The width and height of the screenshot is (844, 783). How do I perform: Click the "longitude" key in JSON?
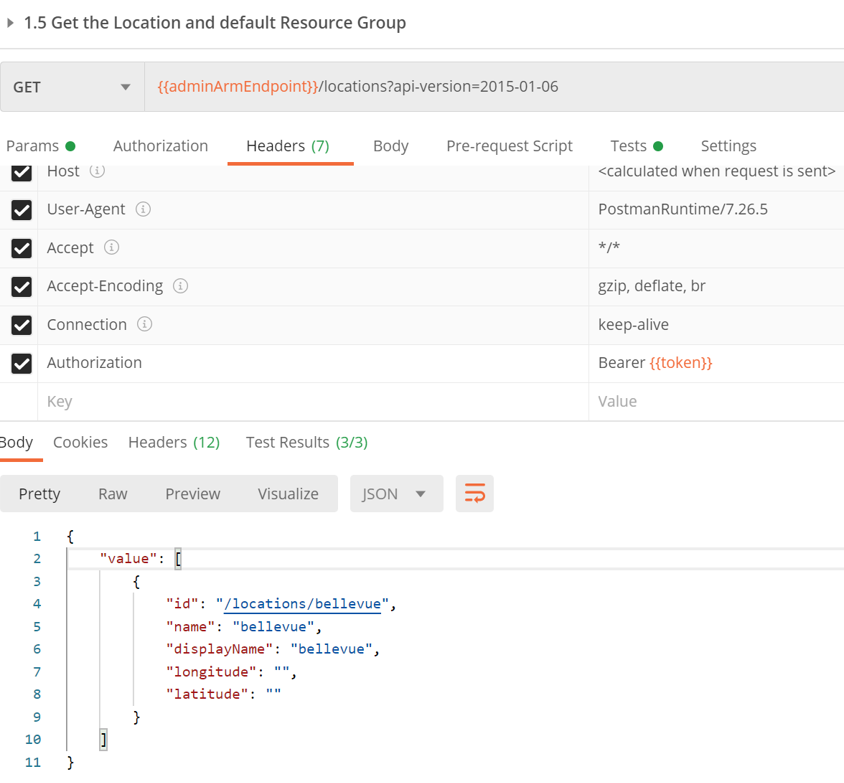coord(211,672)
